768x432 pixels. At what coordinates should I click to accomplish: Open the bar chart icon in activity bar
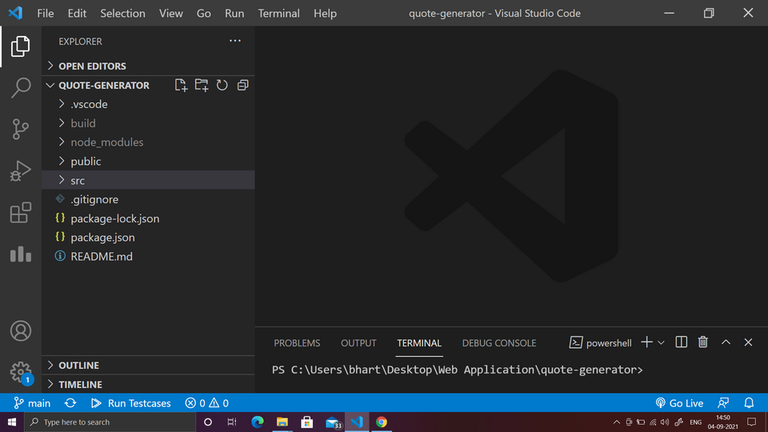[x=20, y=254]
